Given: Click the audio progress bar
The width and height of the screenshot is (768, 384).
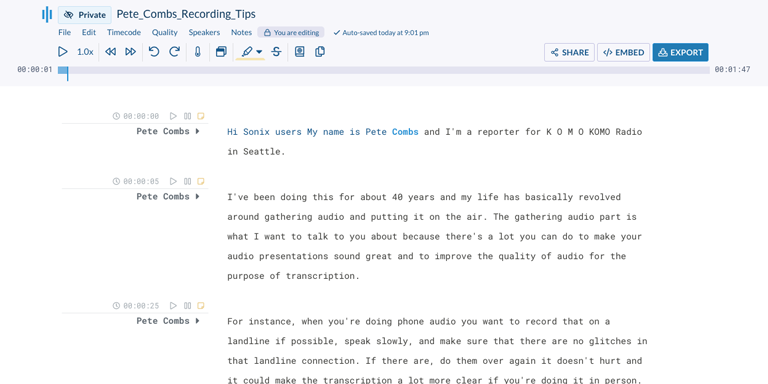Looking at the screenshot, I should click(x=384, y=70).
